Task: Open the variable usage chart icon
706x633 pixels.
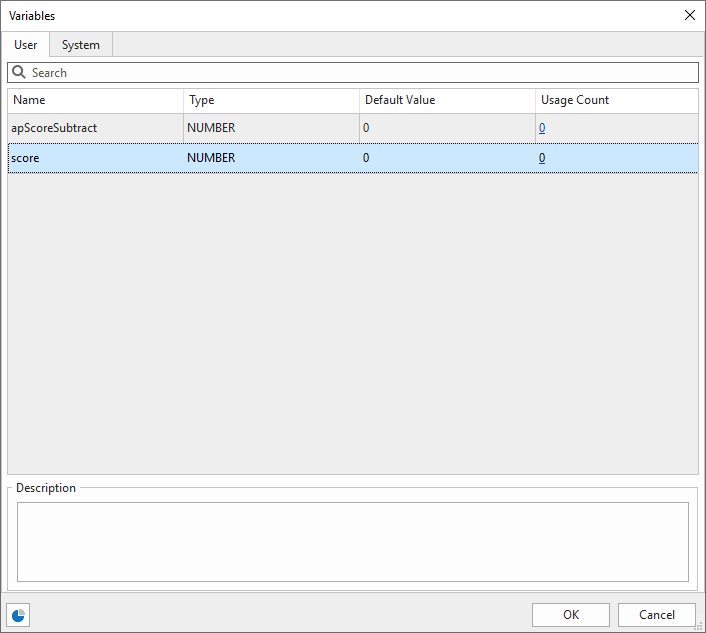Action: point(18,615)
